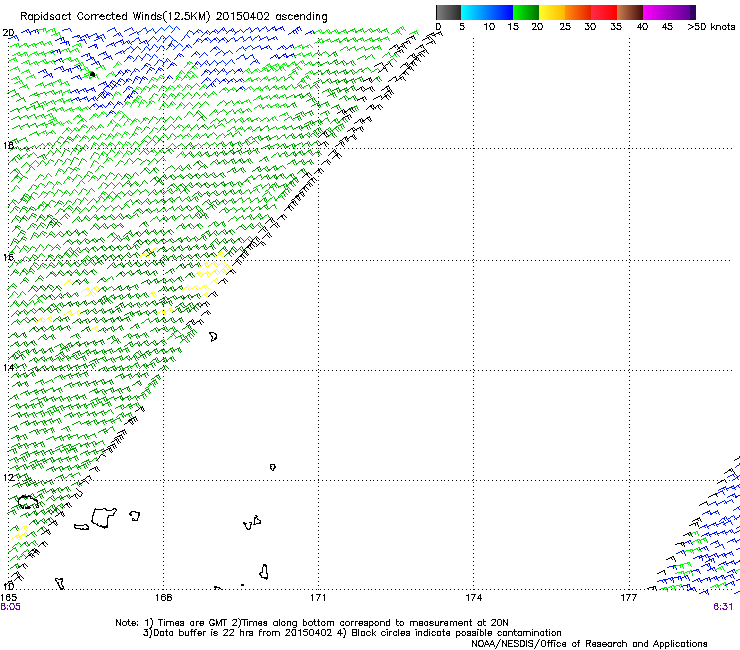Click the '25' legend scale value

[x=565, y=27]
